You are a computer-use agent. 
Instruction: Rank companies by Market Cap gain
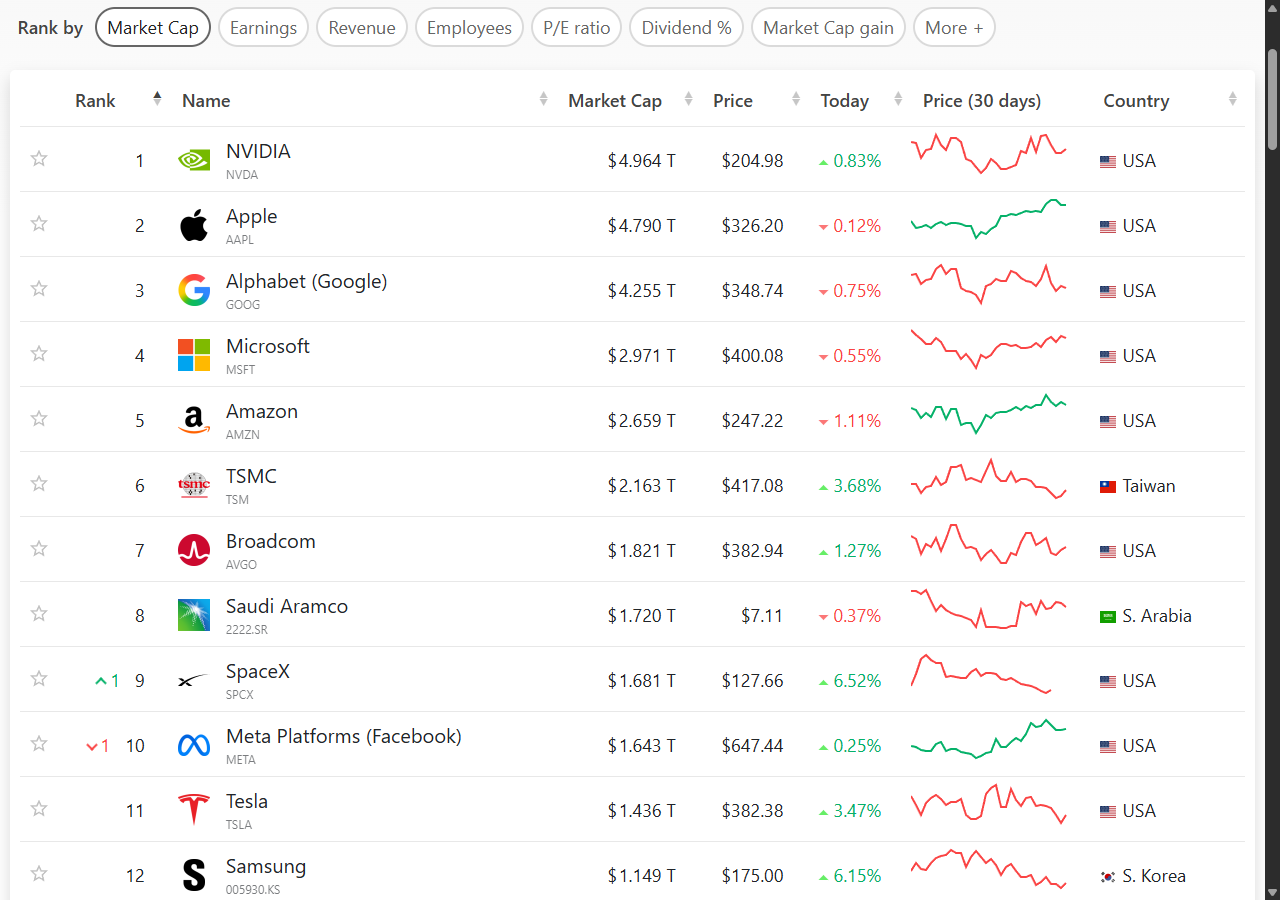pos(829,28)
